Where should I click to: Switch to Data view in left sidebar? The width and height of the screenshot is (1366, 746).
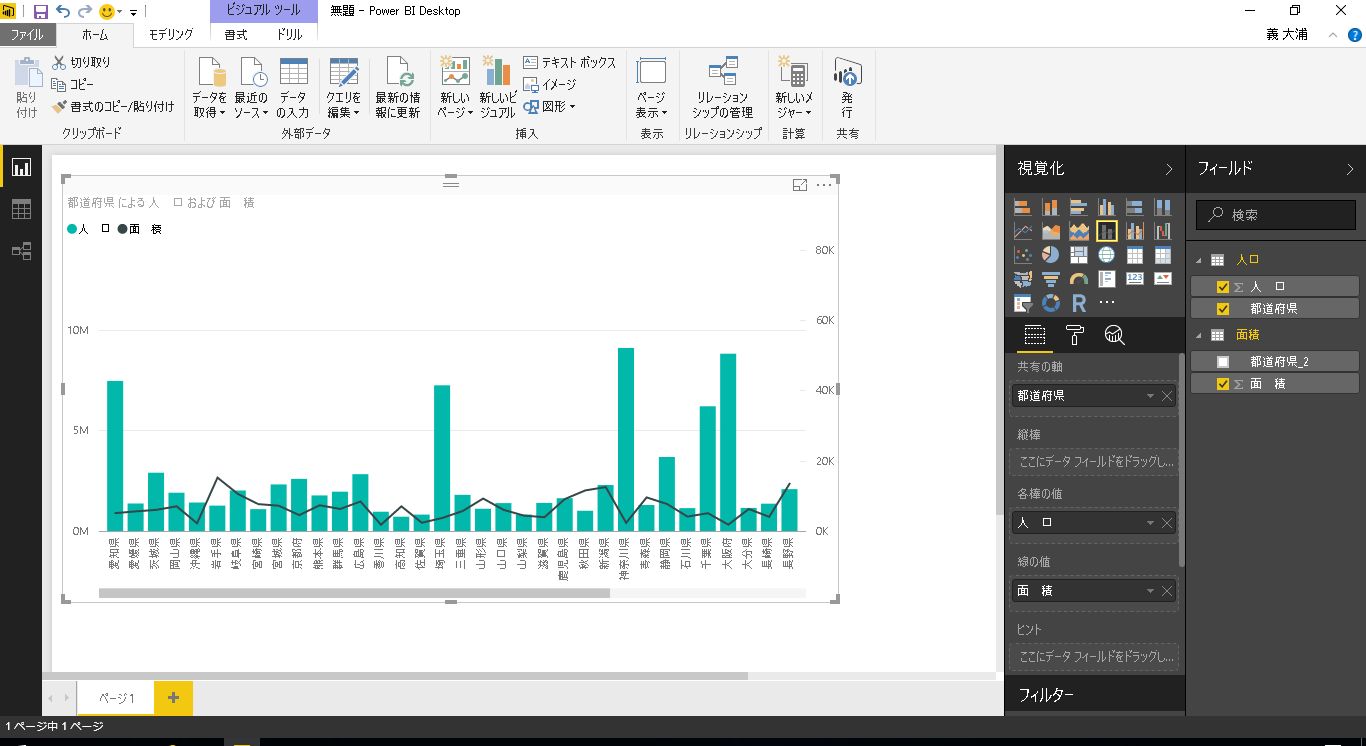tap(21, 209)
